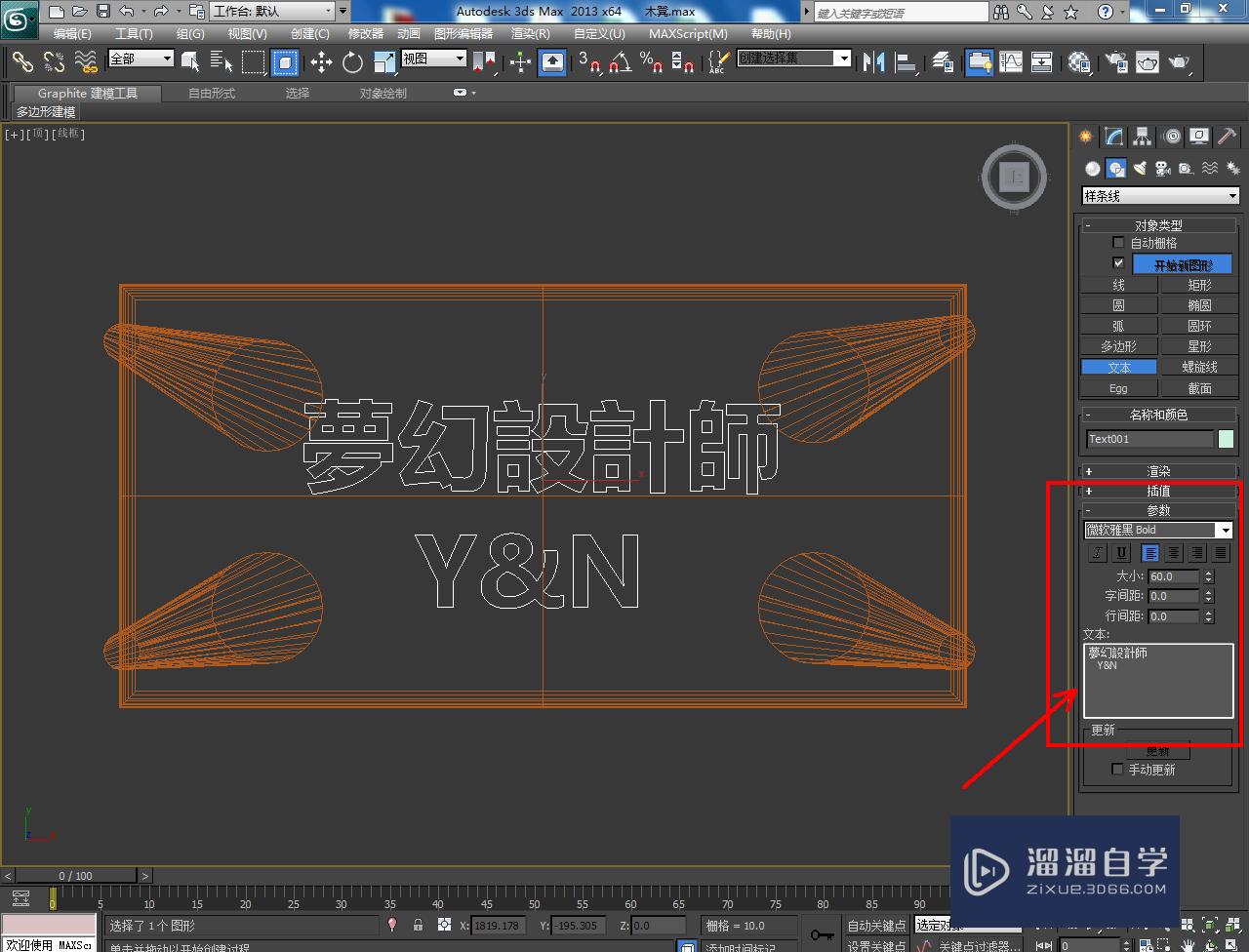Open the Curve Editor

pyautogui.click(x=1010, y=62)
